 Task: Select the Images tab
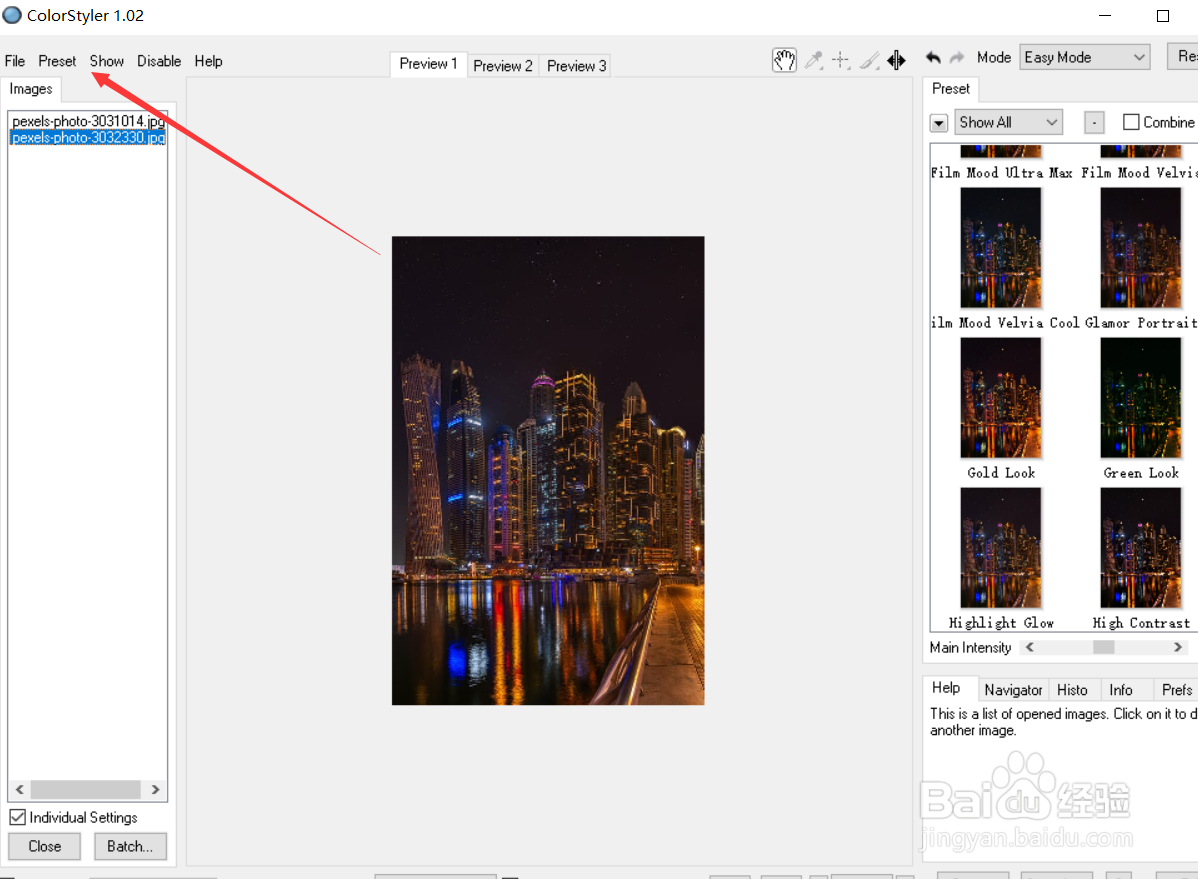tap(31, 89)
